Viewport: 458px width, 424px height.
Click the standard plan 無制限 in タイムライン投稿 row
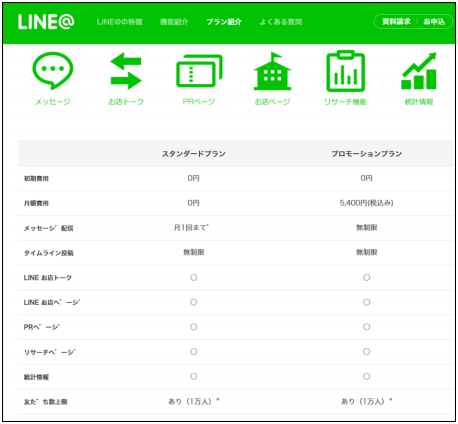pos(194,252)
